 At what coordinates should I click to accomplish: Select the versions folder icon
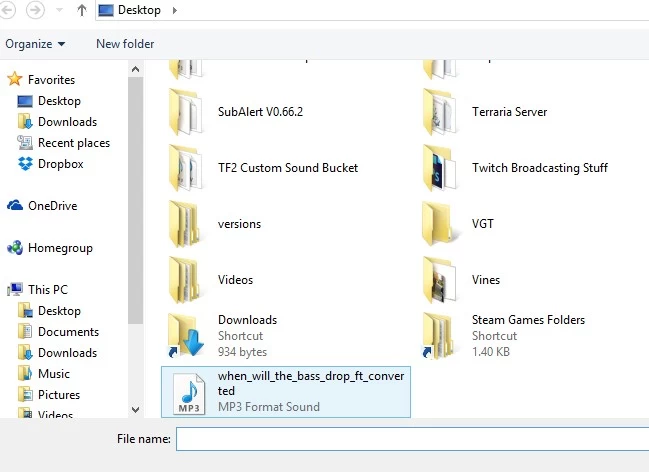click(186, 224)
